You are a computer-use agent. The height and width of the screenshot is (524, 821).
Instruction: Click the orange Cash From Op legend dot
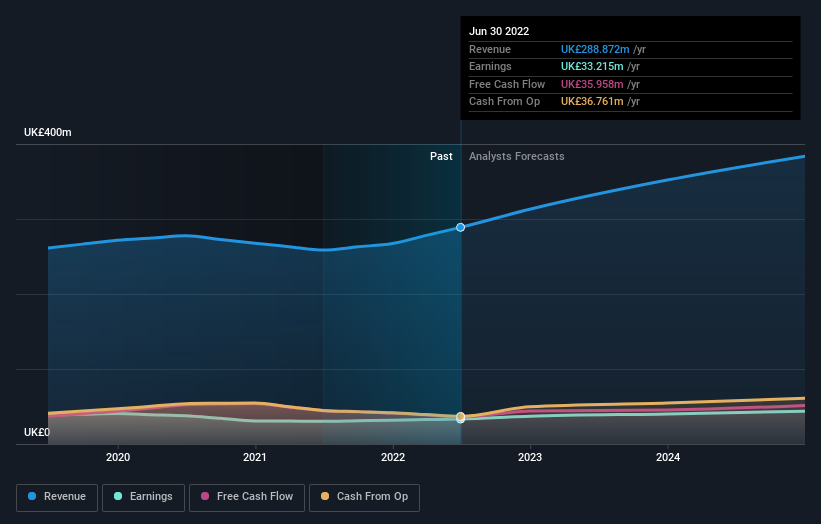[325, 496]
